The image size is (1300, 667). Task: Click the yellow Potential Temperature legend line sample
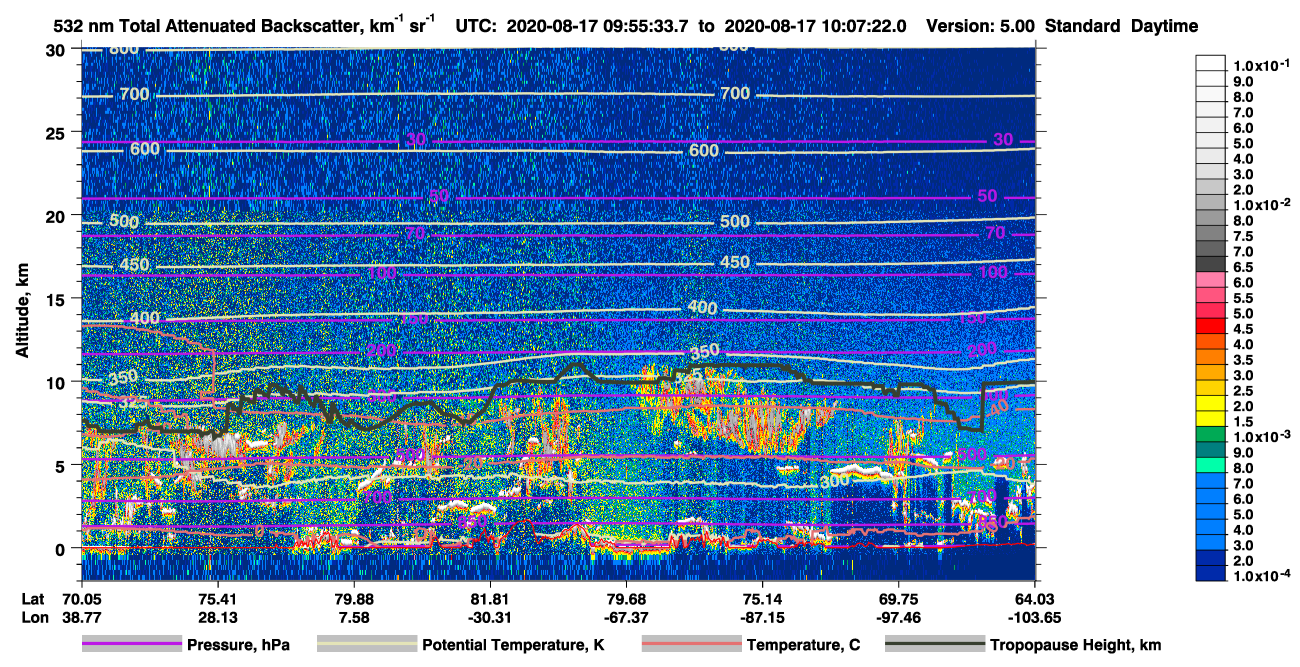[x=366, y=645]
